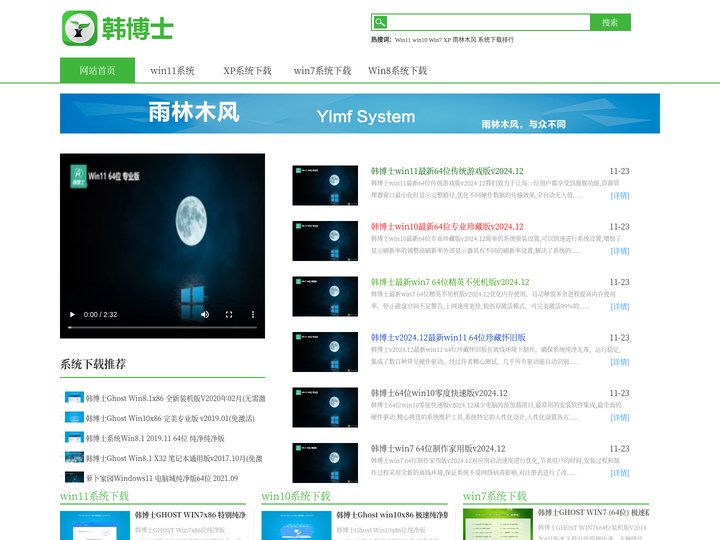Play the Win11 64位 video
The image size is (720, 540).
tap(72, 315)
